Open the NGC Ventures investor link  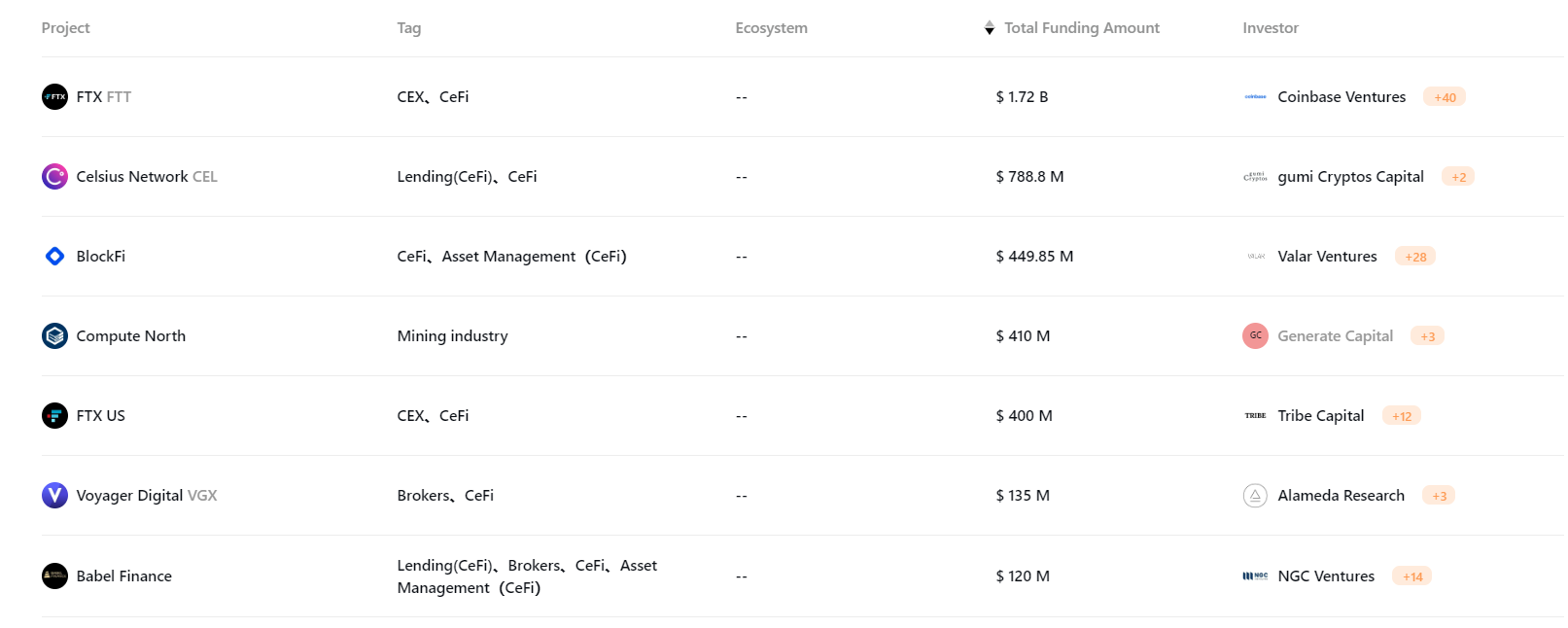click(x=1326, y=576)
